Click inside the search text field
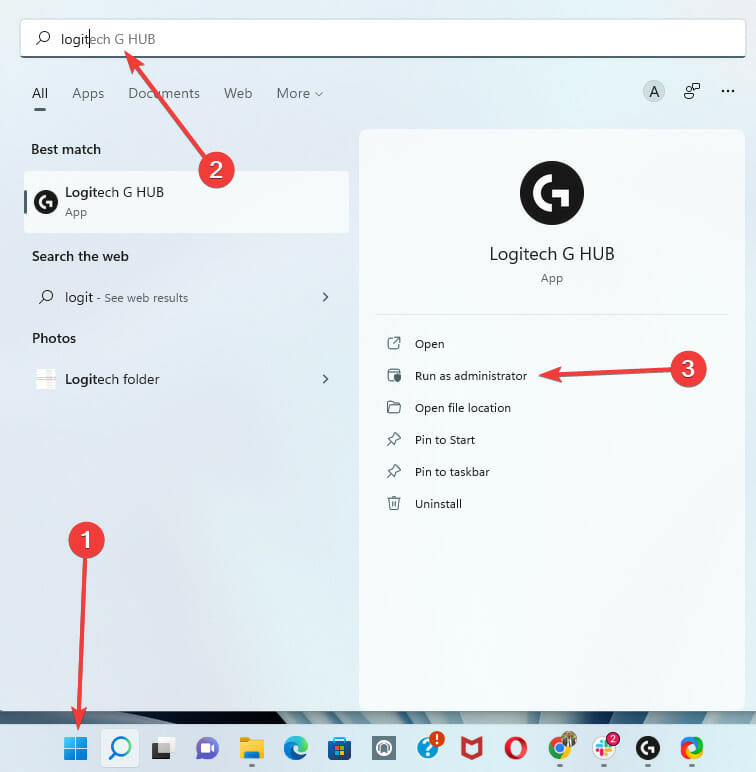Image resolution: width=756 pixels, height=772 pixels. click(x=383, y=38)
